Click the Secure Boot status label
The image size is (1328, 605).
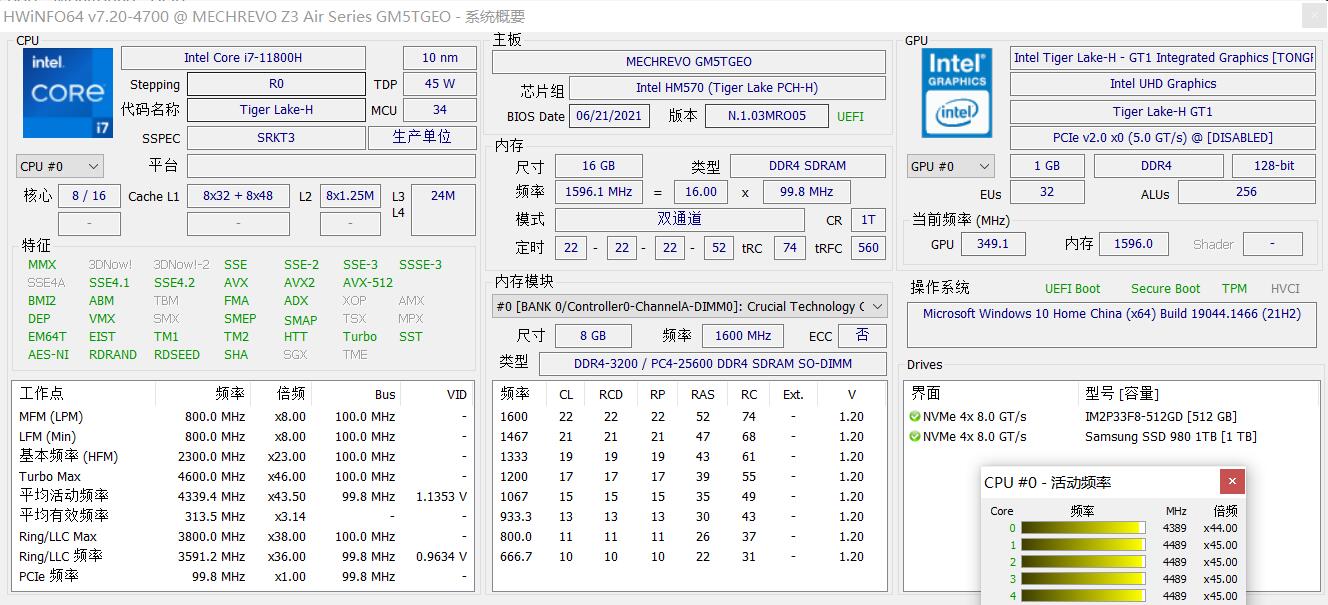[1165, 289]
